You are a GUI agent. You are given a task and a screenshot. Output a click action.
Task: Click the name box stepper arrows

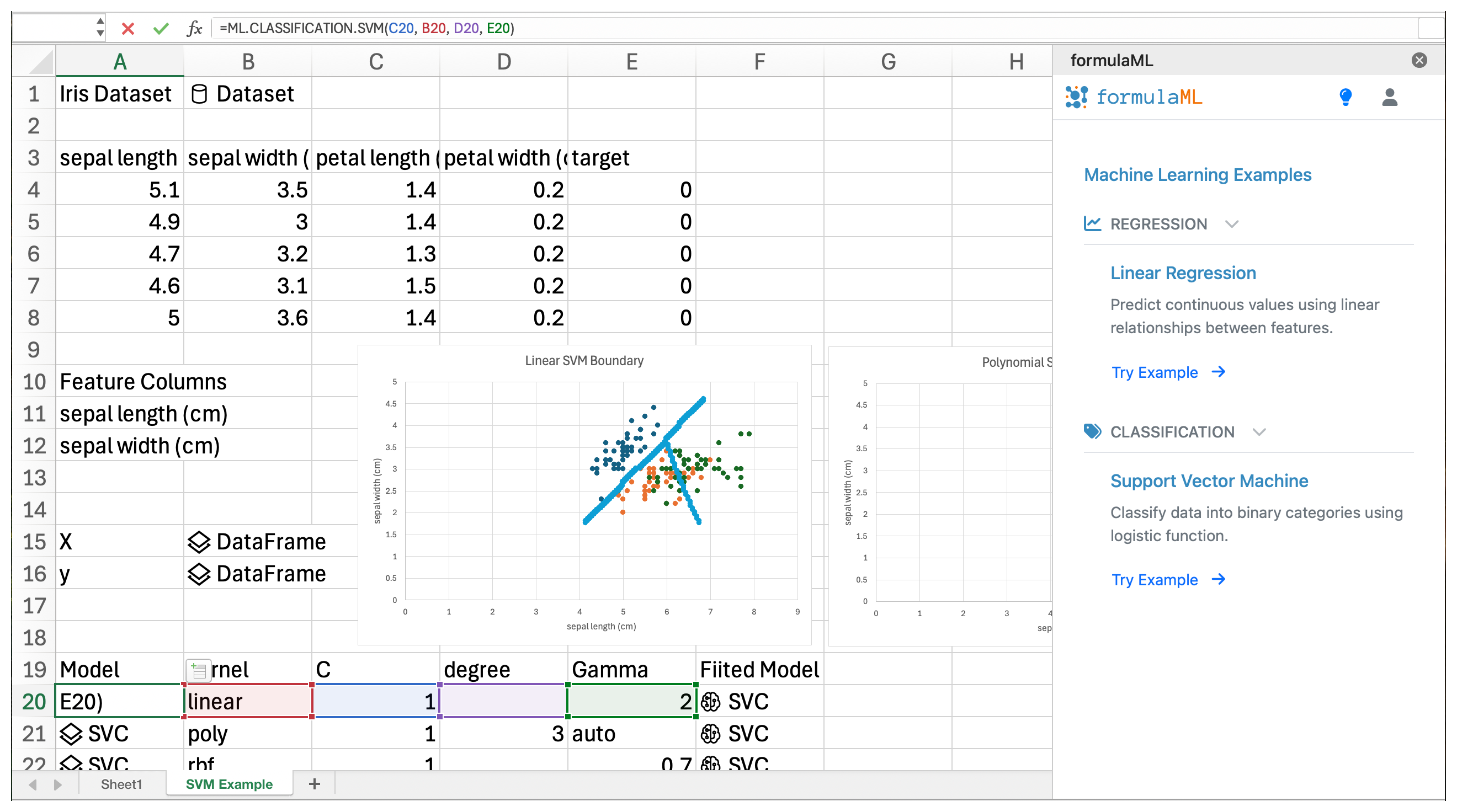[x=100, y=27]
